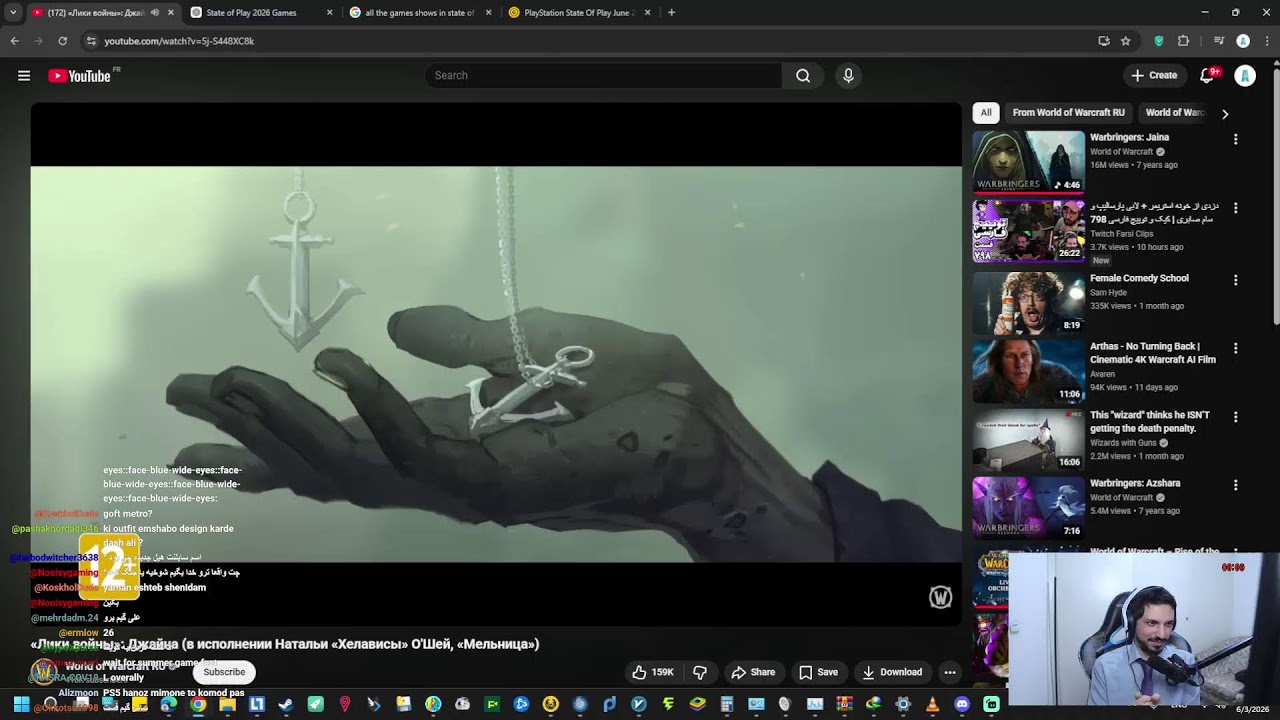Screen dimensions: 1280x720
Task: Open the wizard death penalty thumbnail
Action: pos(1028,440)
